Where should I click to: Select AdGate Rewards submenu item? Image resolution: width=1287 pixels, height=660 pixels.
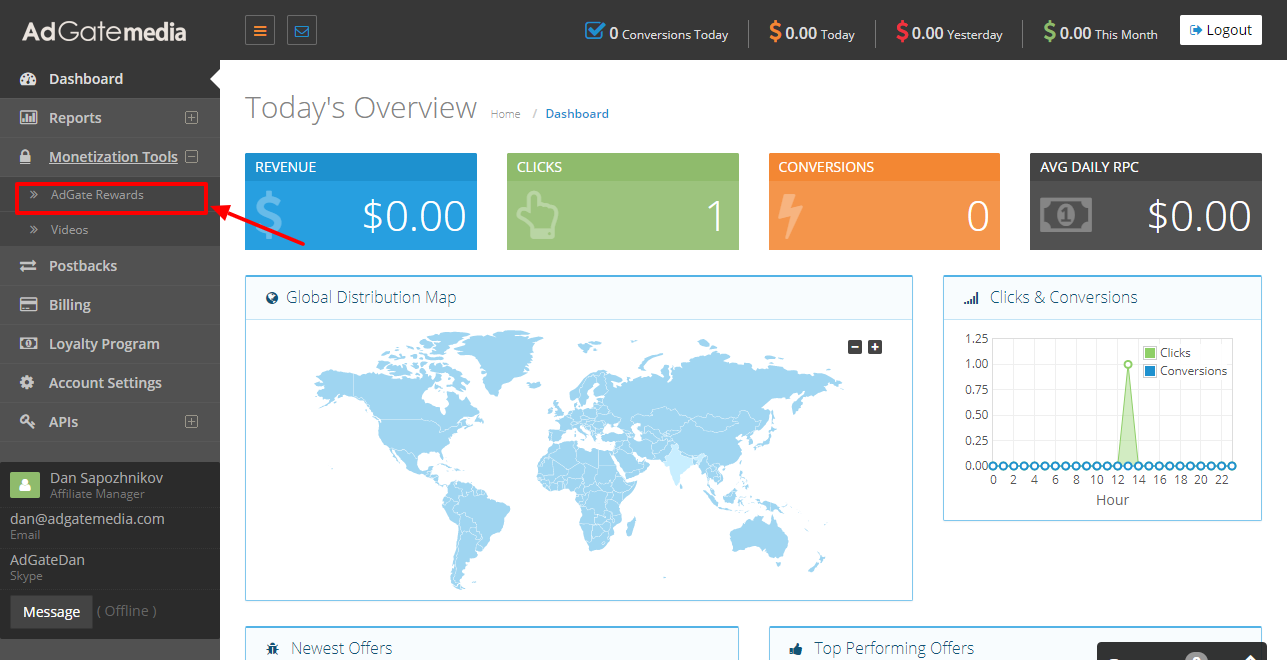111,195
